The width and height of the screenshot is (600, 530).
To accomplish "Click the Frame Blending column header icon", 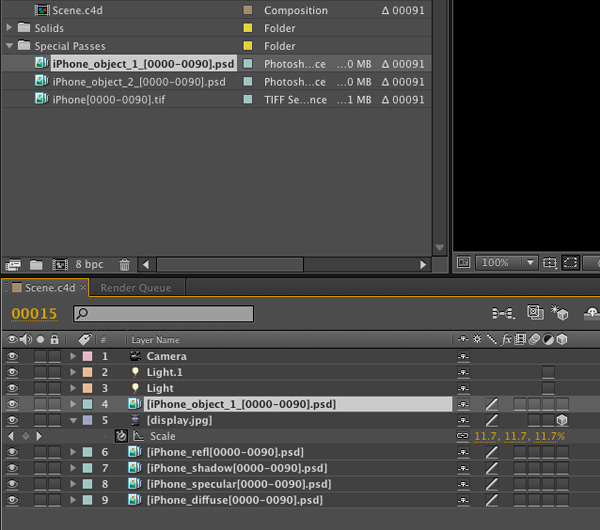I will pyautogui.click(x=520, y=339).
